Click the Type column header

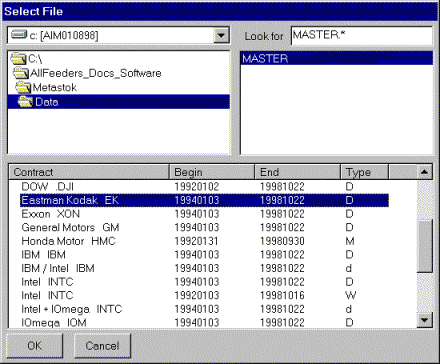pos(365,172)
